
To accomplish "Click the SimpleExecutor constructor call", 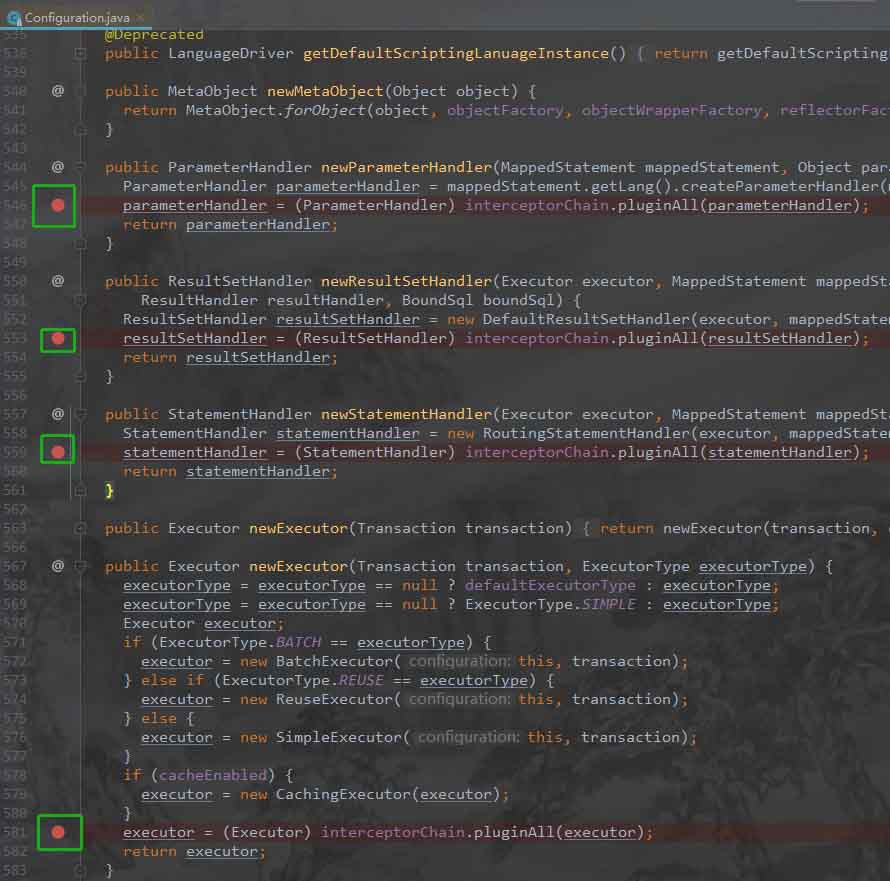I will [338, 737].
